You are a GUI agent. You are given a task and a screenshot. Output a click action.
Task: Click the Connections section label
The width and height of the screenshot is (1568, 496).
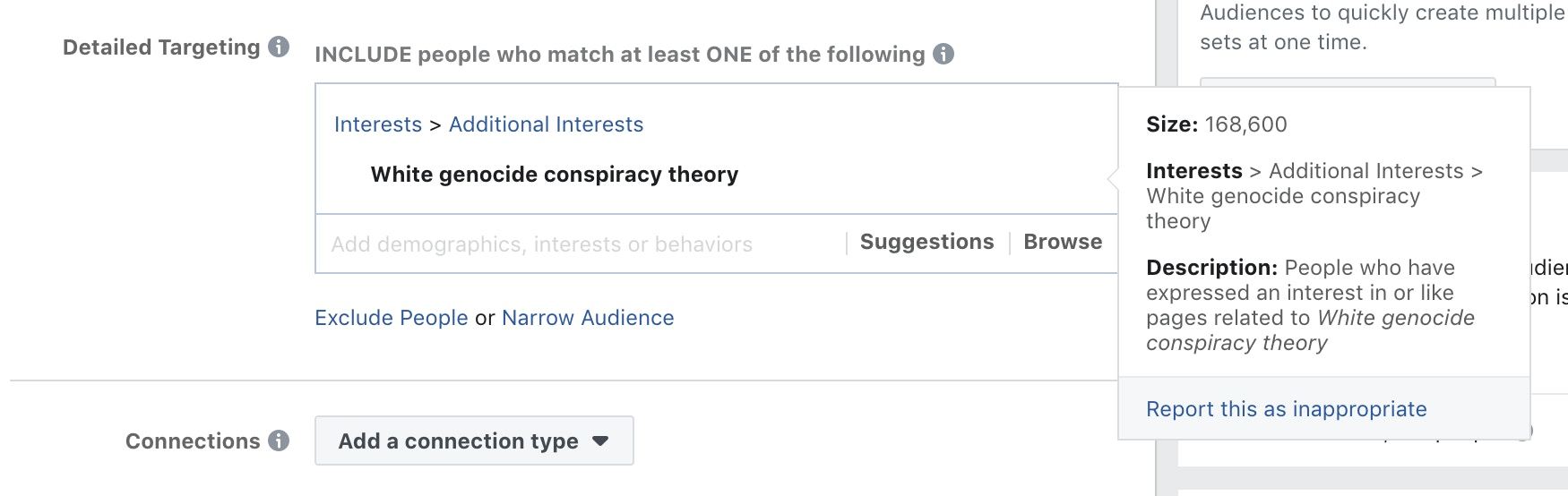click(x=193, y=441)
